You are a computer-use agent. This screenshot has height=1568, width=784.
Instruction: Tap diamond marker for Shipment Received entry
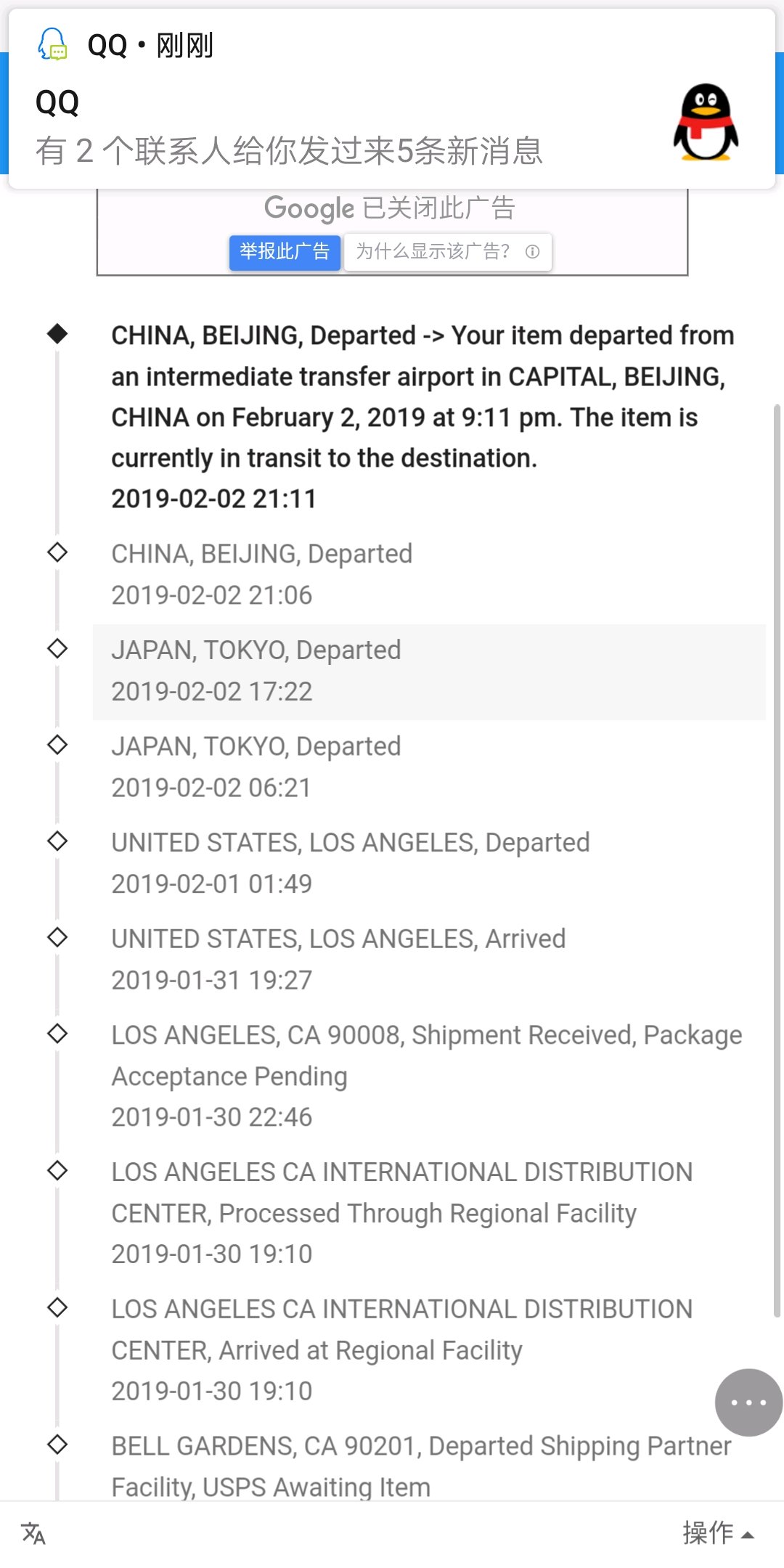[x=57, y=1033]
